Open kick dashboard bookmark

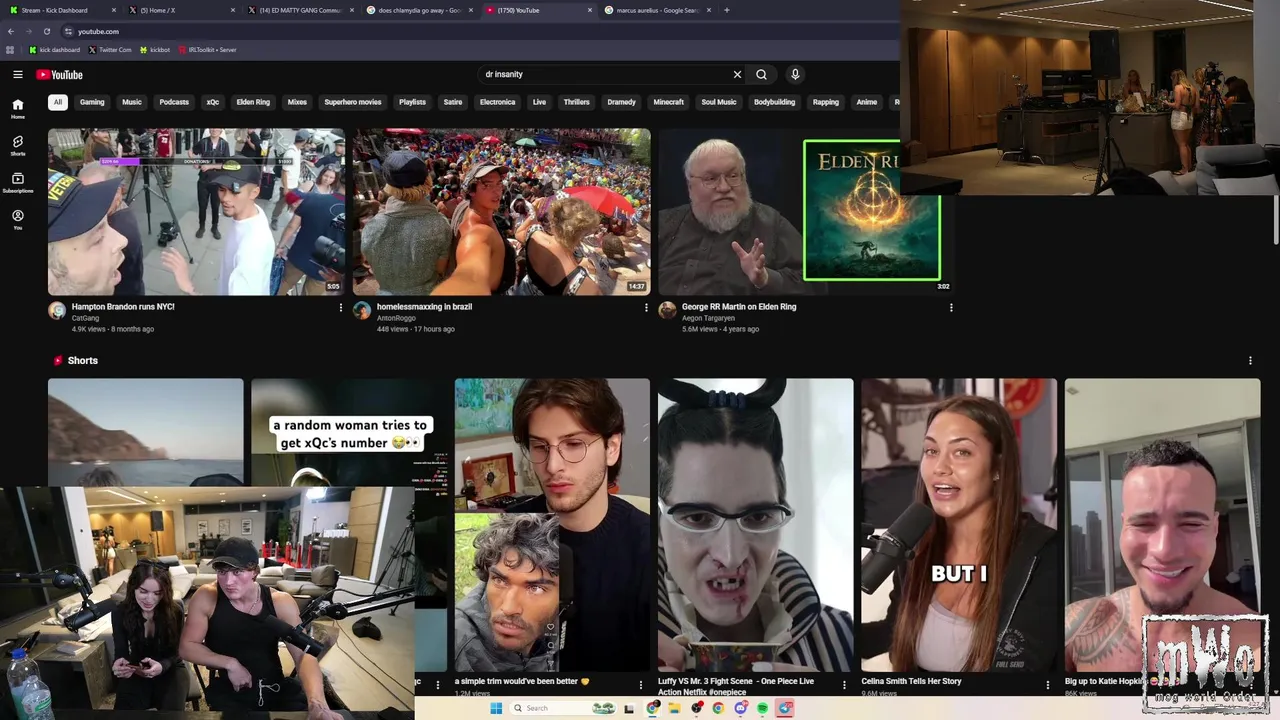(55, 49)
